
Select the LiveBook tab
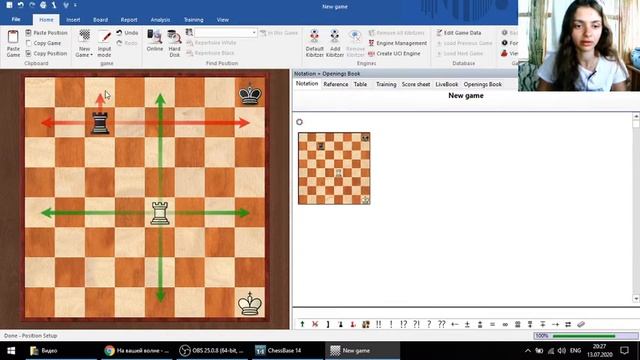point(447,84)
